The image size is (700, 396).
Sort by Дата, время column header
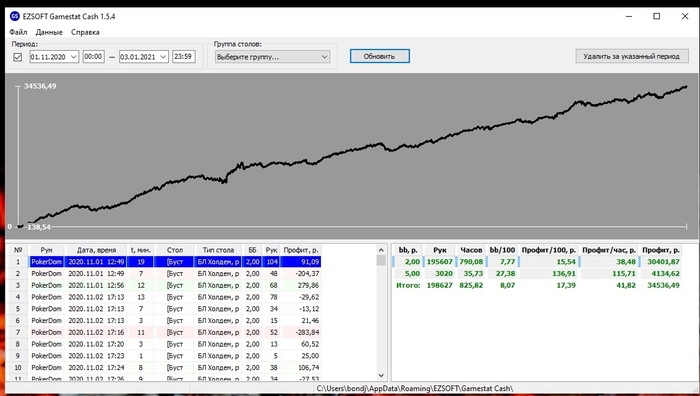click(96, 250)
